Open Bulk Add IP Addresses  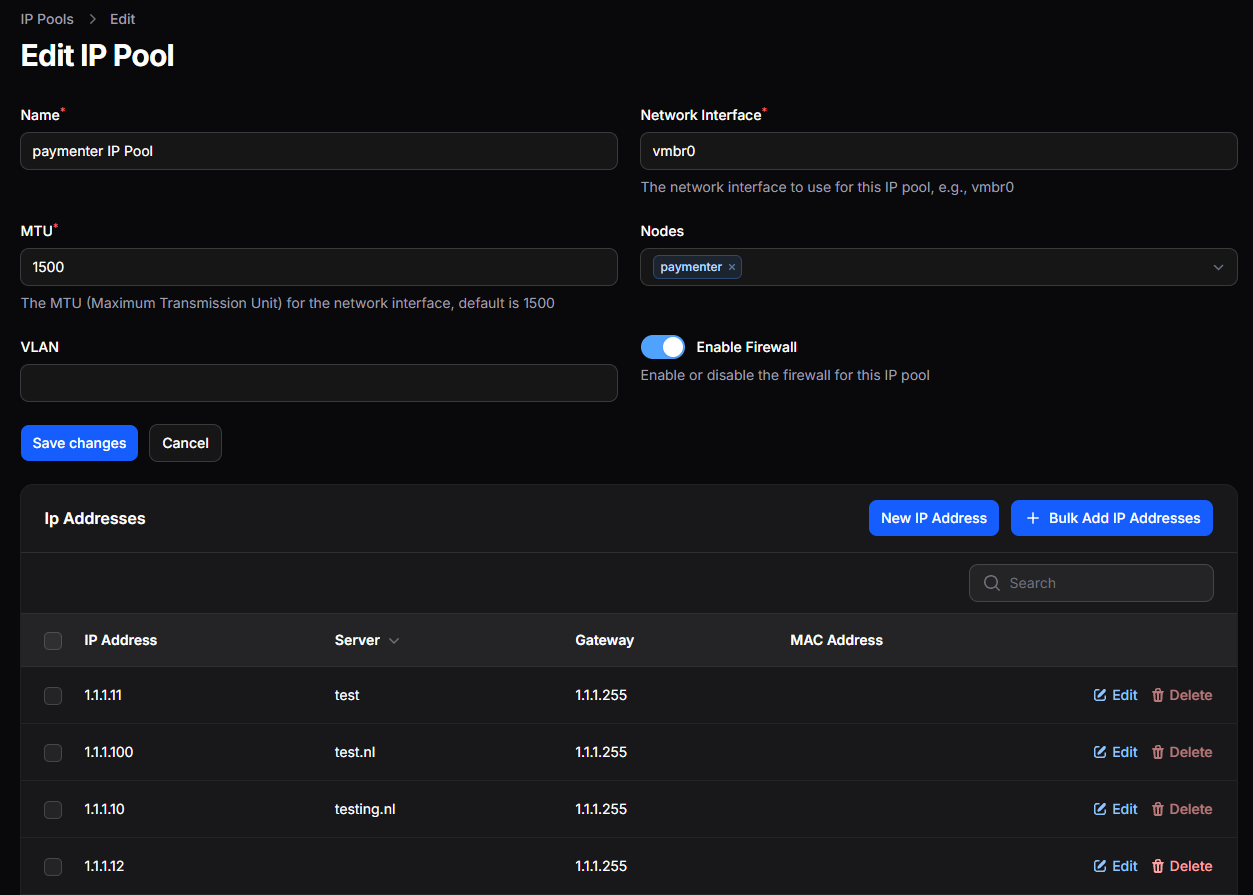click(x=1111, y=518)
